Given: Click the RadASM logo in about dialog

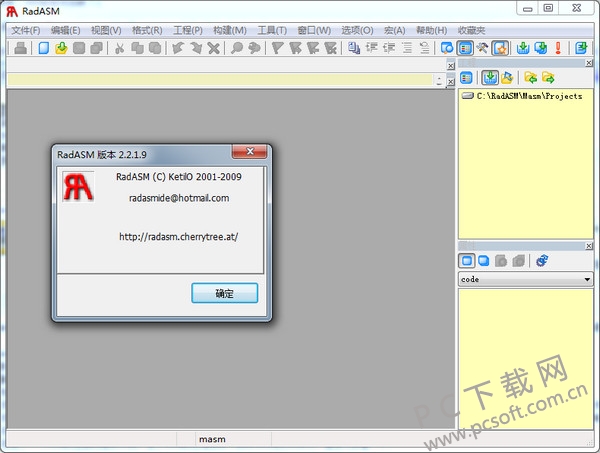Looking at the screenshot, I should point(78,187).
